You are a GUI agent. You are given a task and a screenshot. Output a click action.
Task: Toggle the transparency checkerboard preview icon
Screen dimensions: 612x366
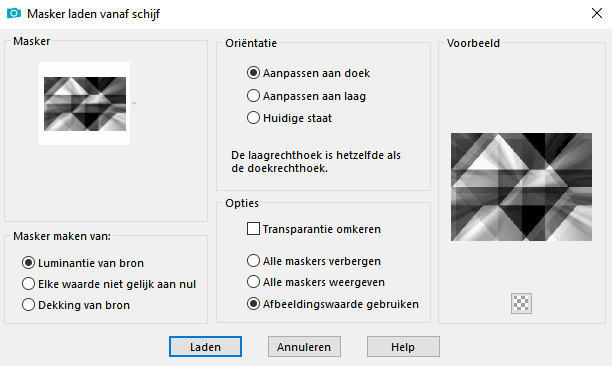(x=521, y=303)
